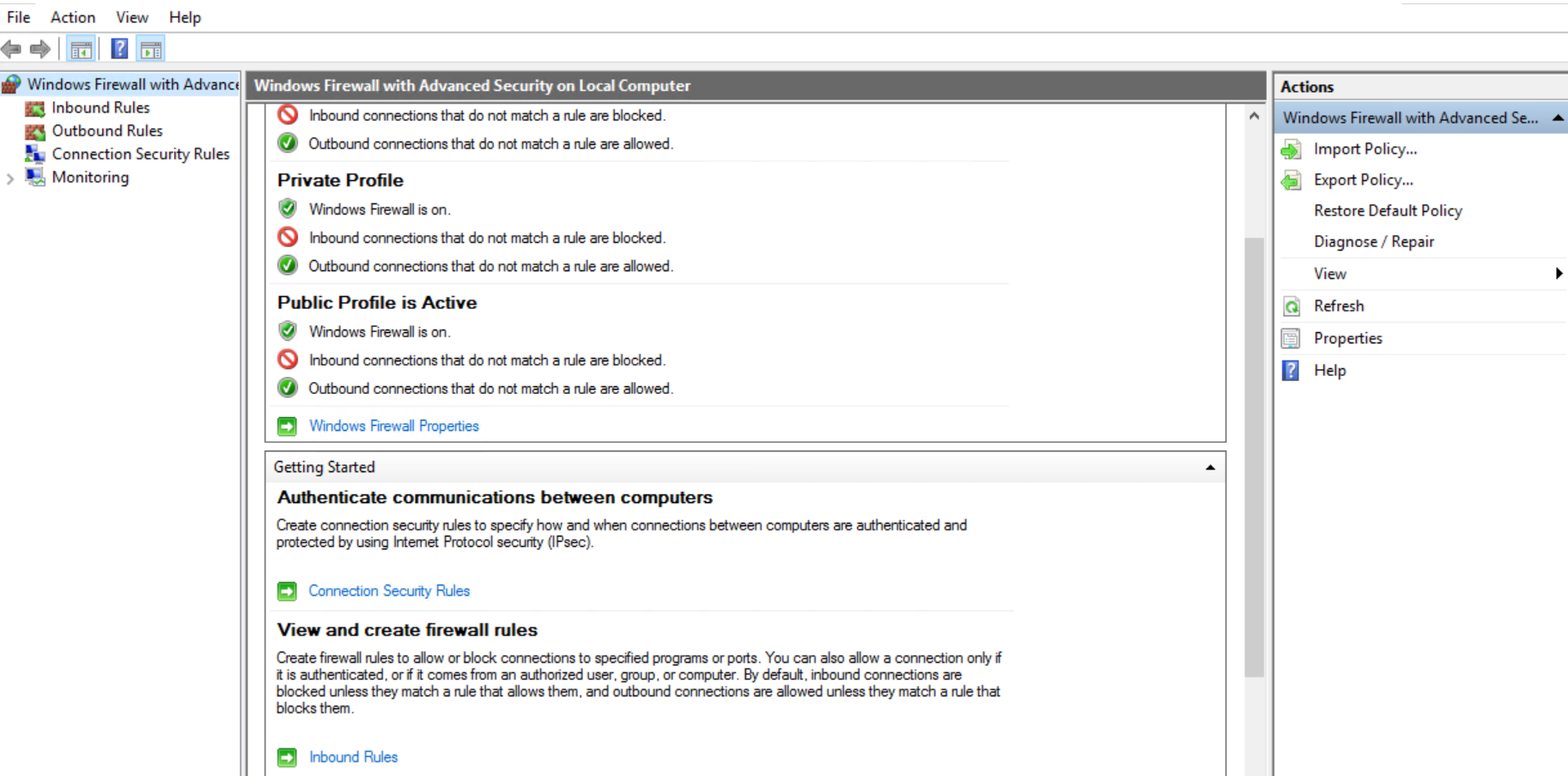Open Properties from the Actions pane
Viewport: 1568px width, 776px height.
(1347, 338)
